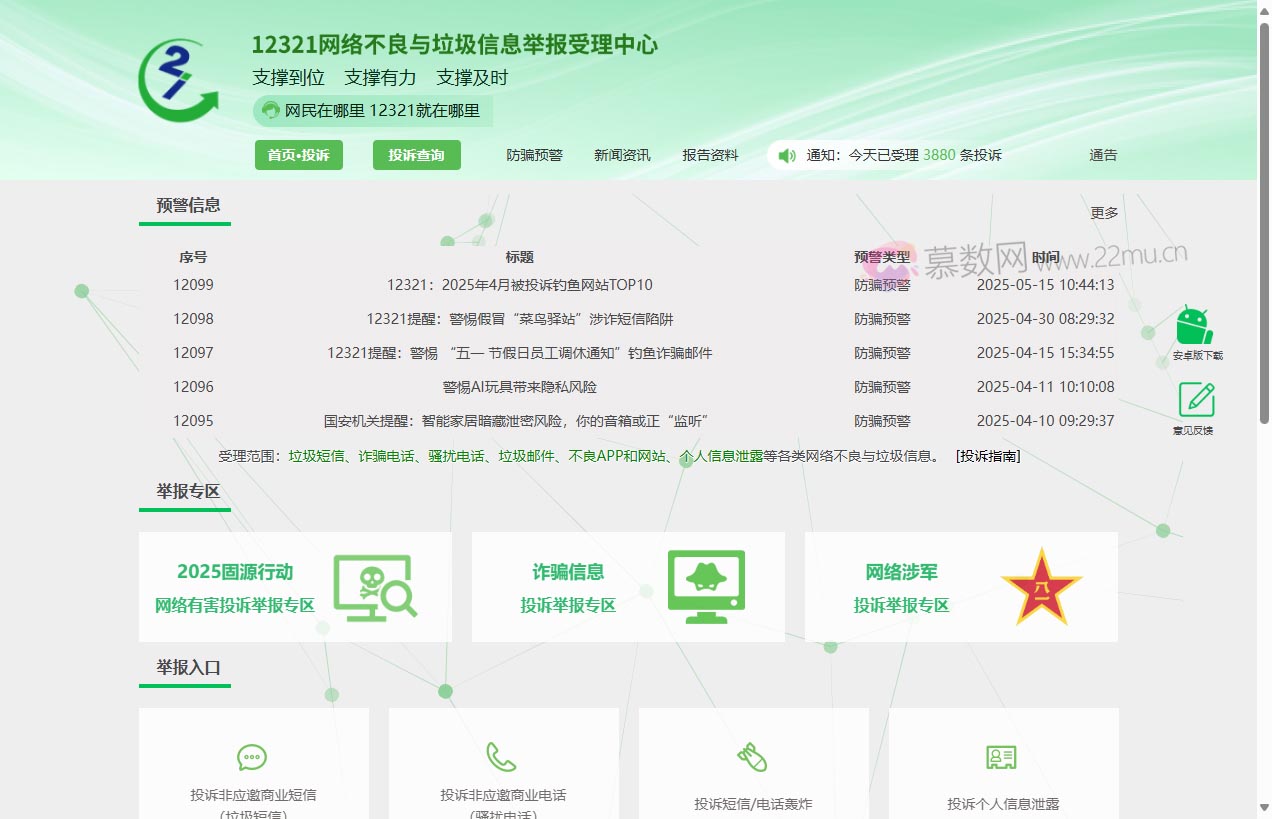Viewport: 1272px width, 819px height.
Task: Open the 新闻资讯 menu item
Action: [623, 155]
